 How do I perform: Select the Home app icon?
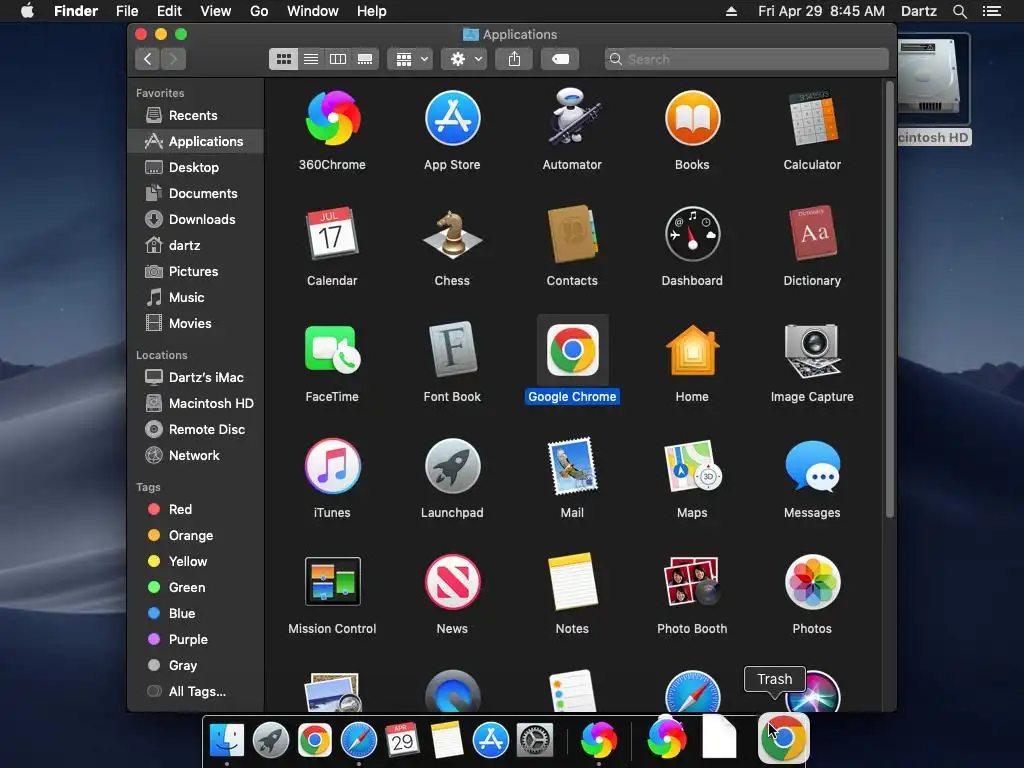click(x=692, y=350)
